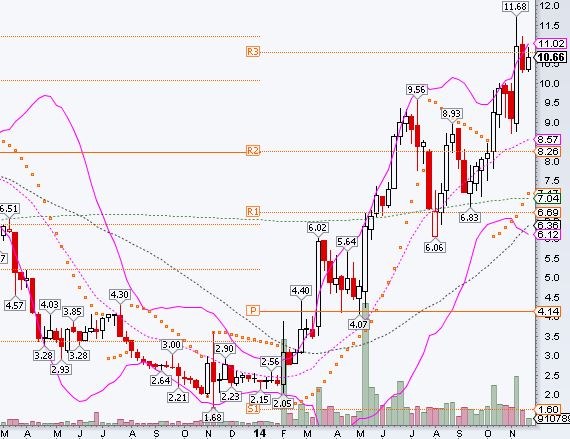Select the 6.83 swing low label
Viewport: 570px width, 439px height.
tap(470, 217)
